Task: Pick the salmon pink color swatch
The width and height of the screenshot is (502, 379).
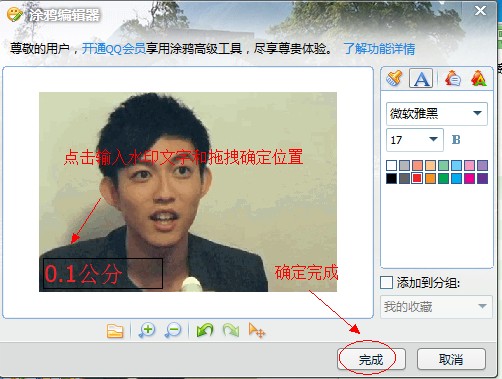Action: pyautogui.click(x=417, y=165)
